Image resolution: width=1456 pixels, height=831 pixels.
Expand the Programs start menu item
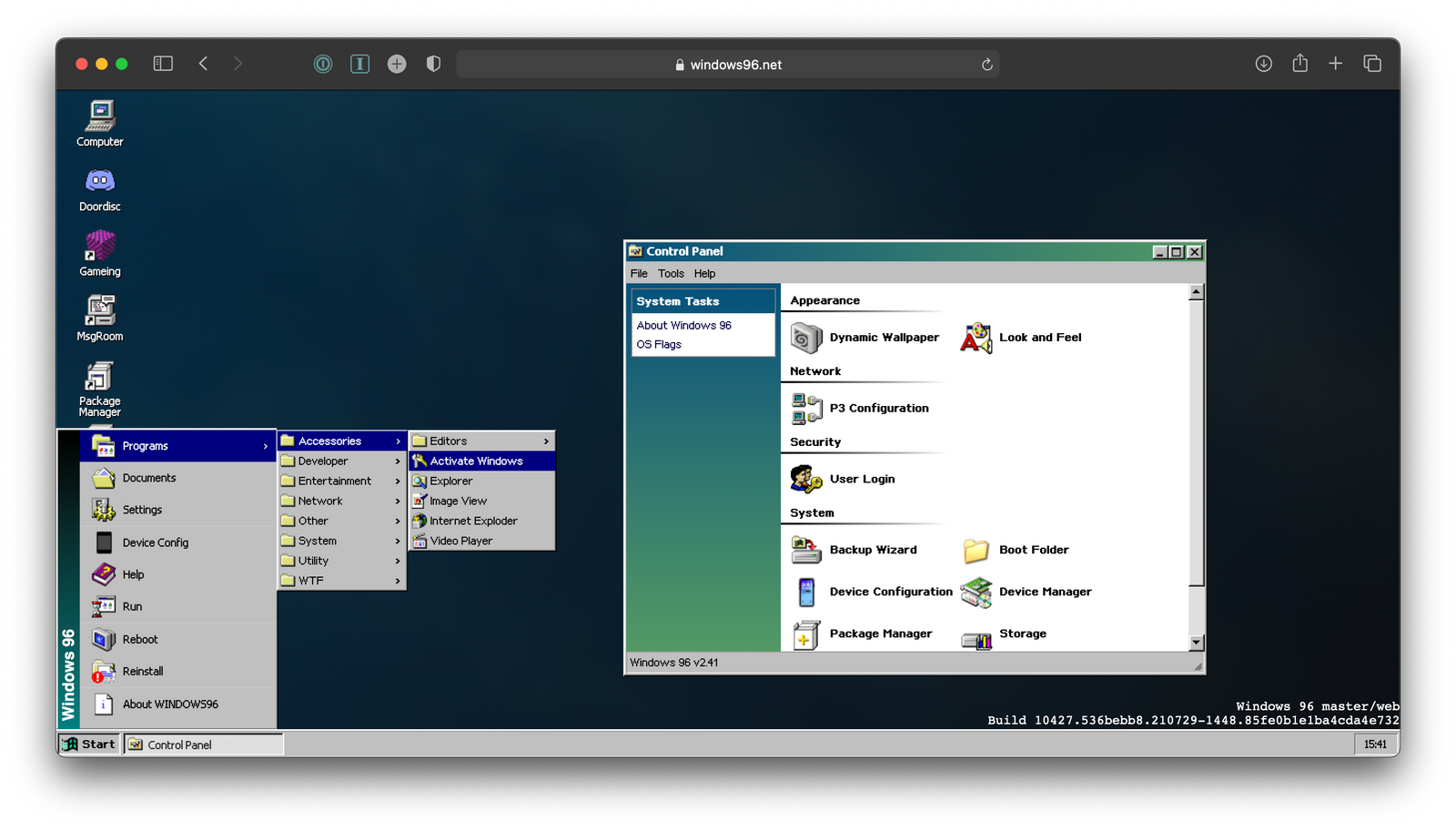[x=178, y=446]
